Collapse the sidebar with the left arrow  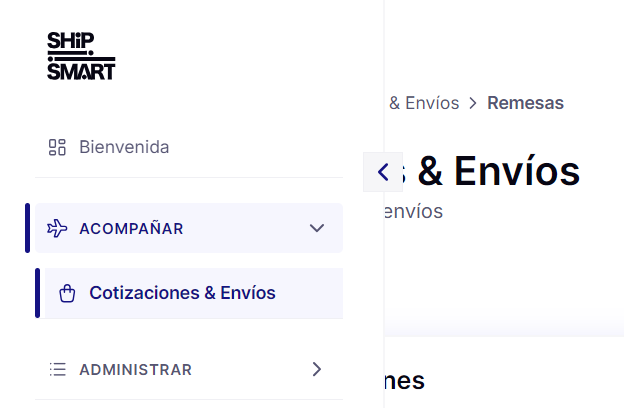click(x=383, y=172)
